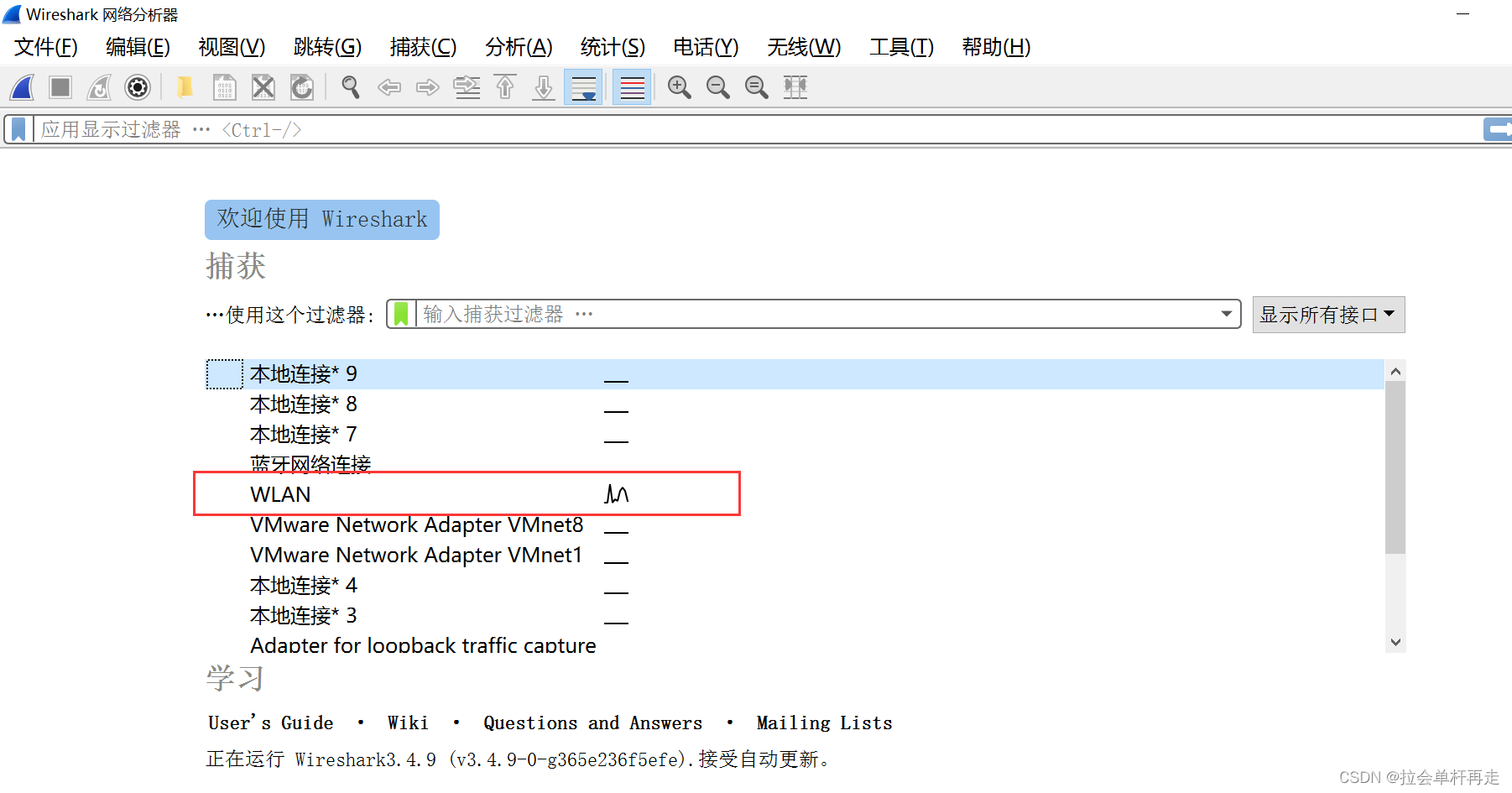Jump to first packet icon
Screen dimensions: 1512x793
click(x=505, y=87)
